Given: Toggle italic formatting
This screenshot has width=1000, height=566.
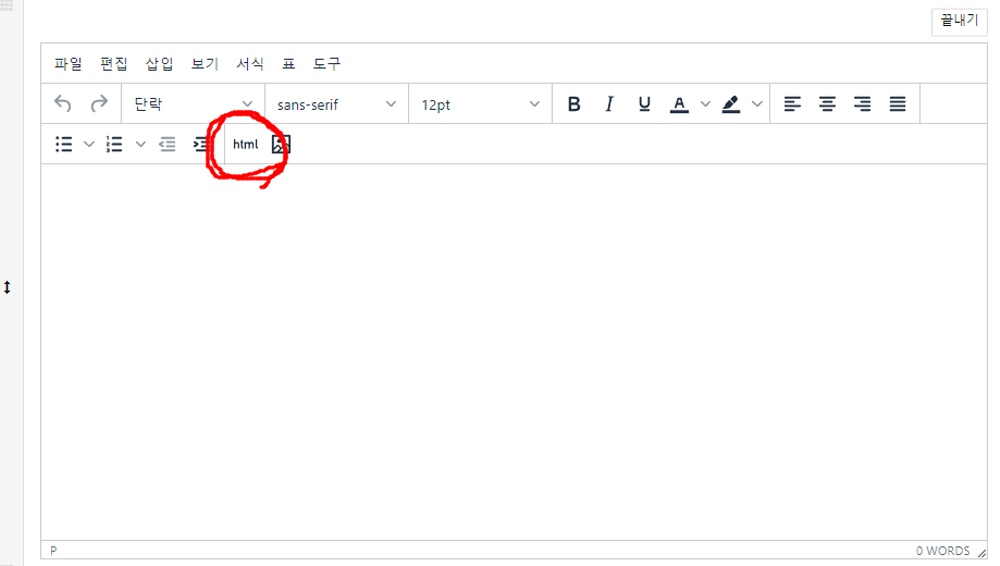Looking at the screenshot, I should coord(609,104).
